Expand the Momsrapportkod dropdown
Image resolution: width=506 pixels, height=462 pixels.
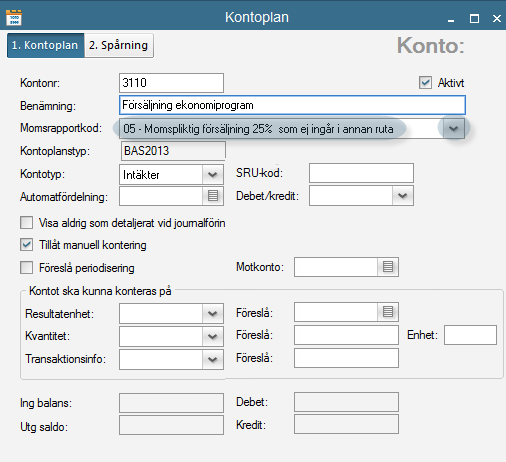click(453, 128)
